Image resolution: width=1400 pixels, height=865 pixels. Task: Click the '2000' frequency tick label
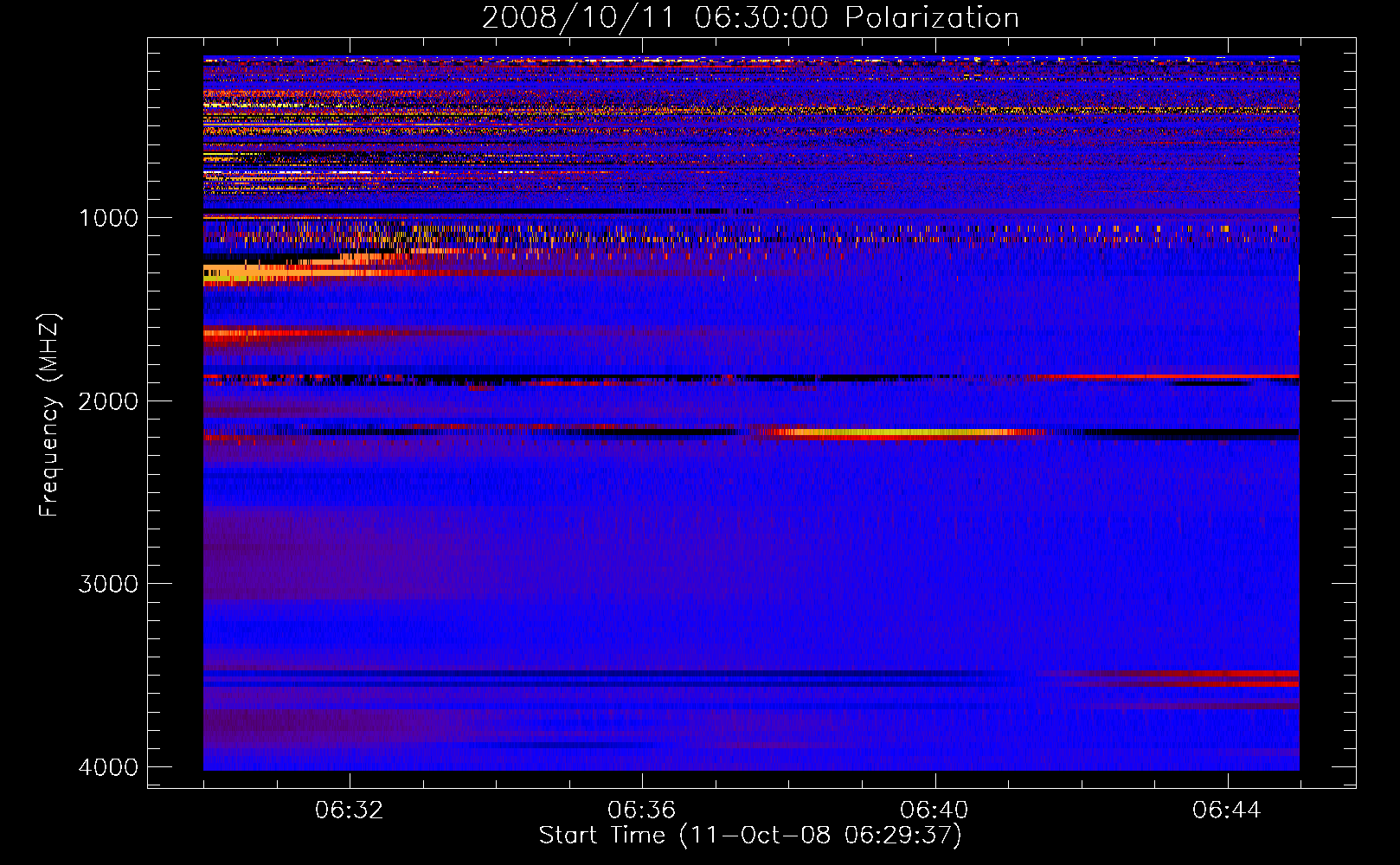tap(108, 400)
